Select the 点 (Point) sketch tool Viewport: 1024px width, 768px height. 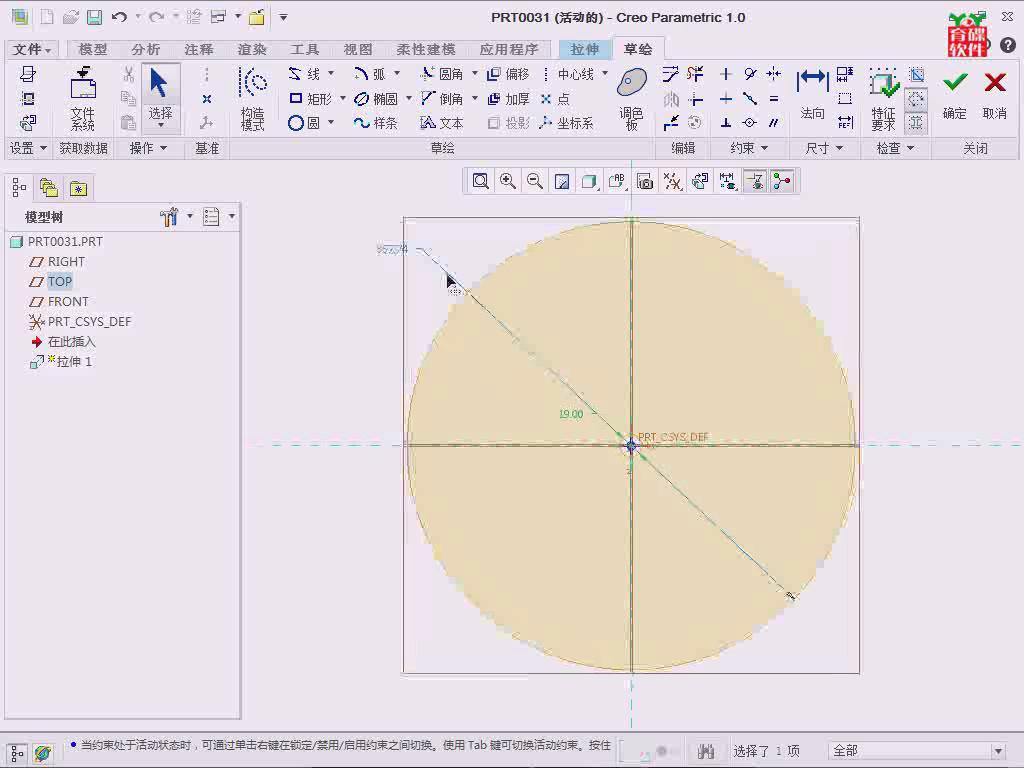point(556,99)
